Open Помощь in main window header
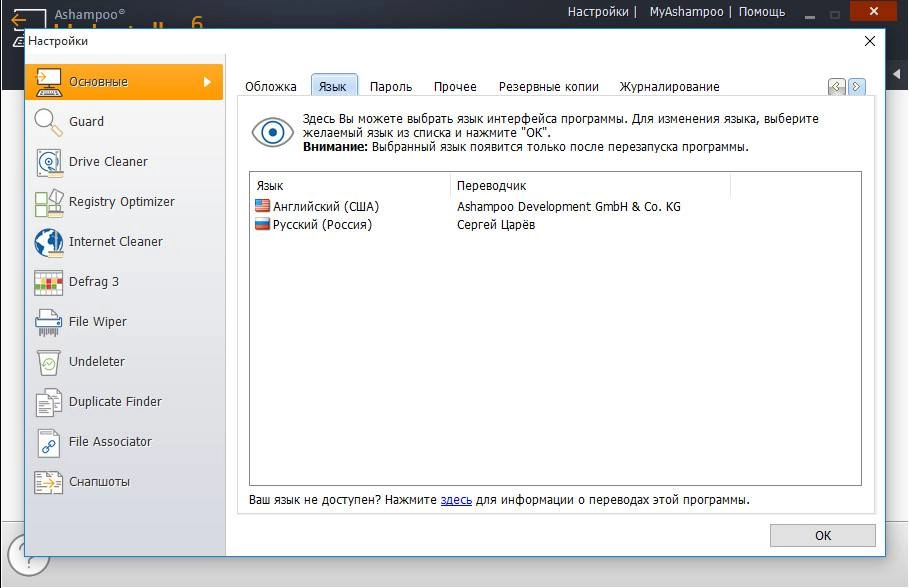 (x=762, y=12)
